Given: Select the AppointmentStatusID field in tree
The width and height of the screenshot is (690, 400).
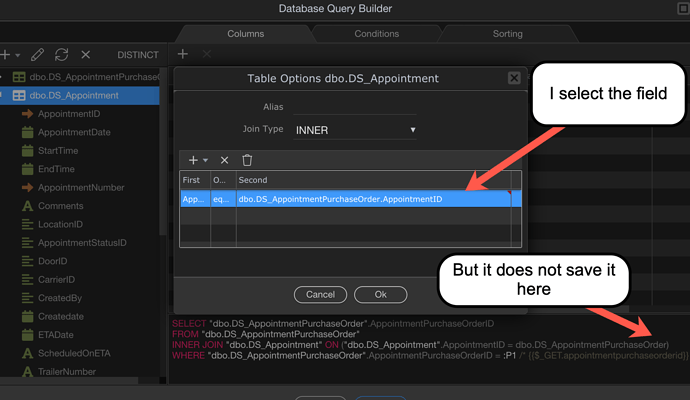Looking at the screenshot, I should click(82, 243).
